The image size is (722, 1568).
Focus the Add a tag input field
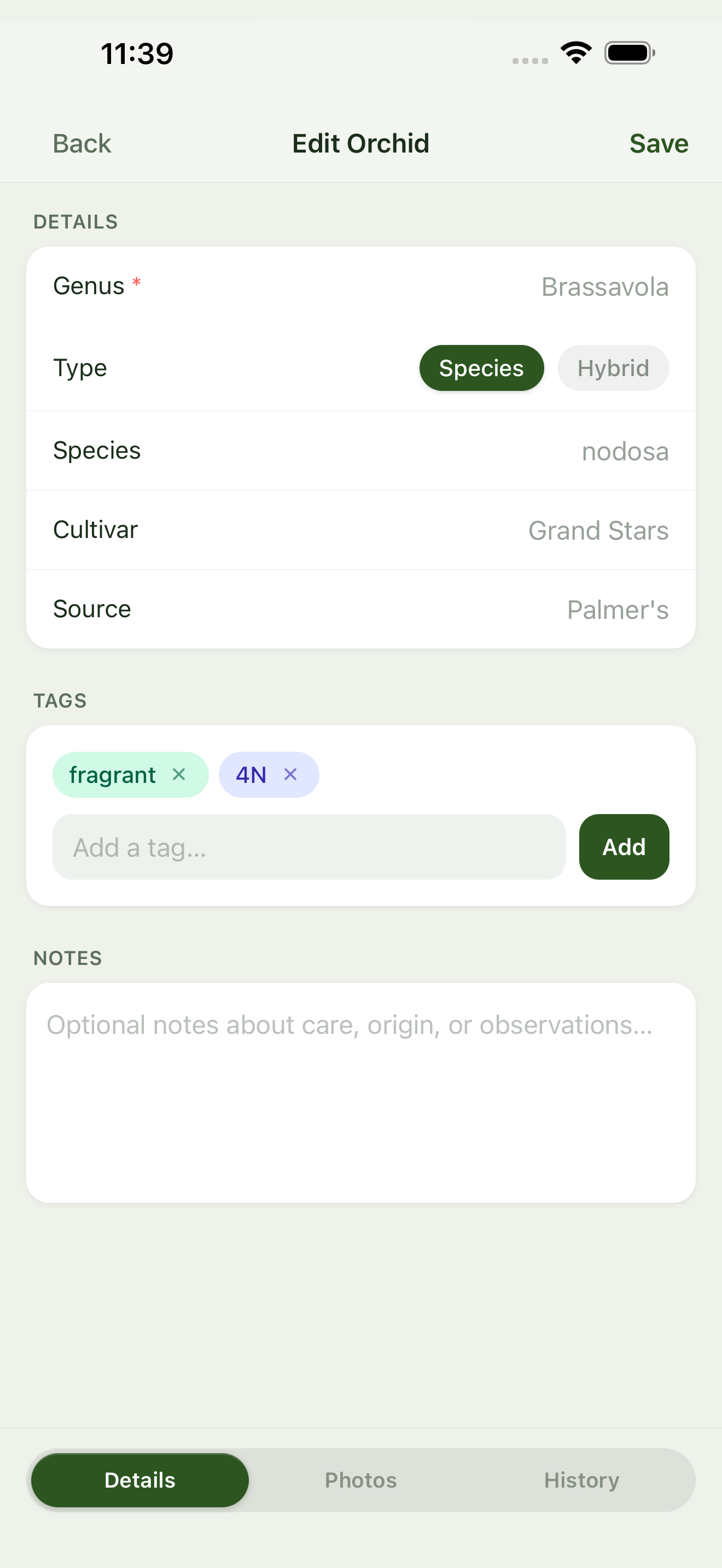pos(308,847)
